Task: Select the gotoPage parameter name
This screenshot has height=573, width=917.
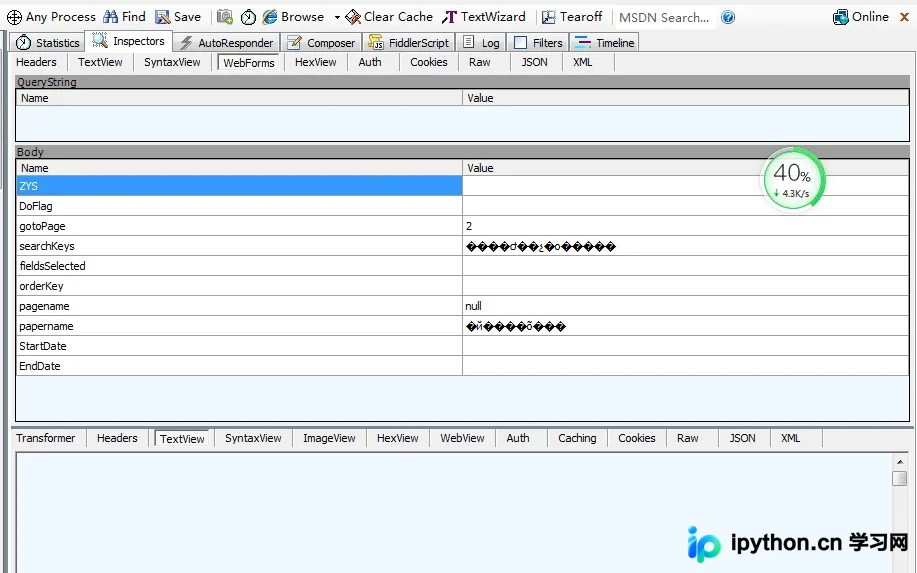Action: [42, 226]
